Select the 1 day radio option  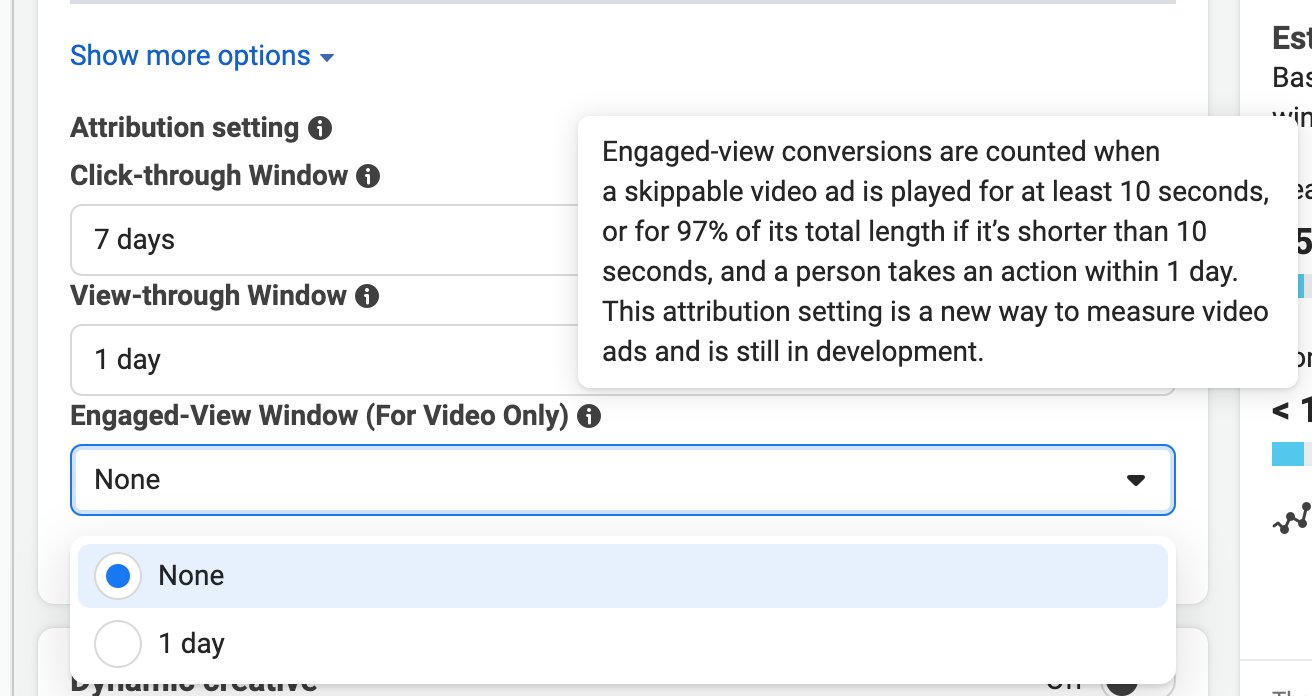(117, 643)
